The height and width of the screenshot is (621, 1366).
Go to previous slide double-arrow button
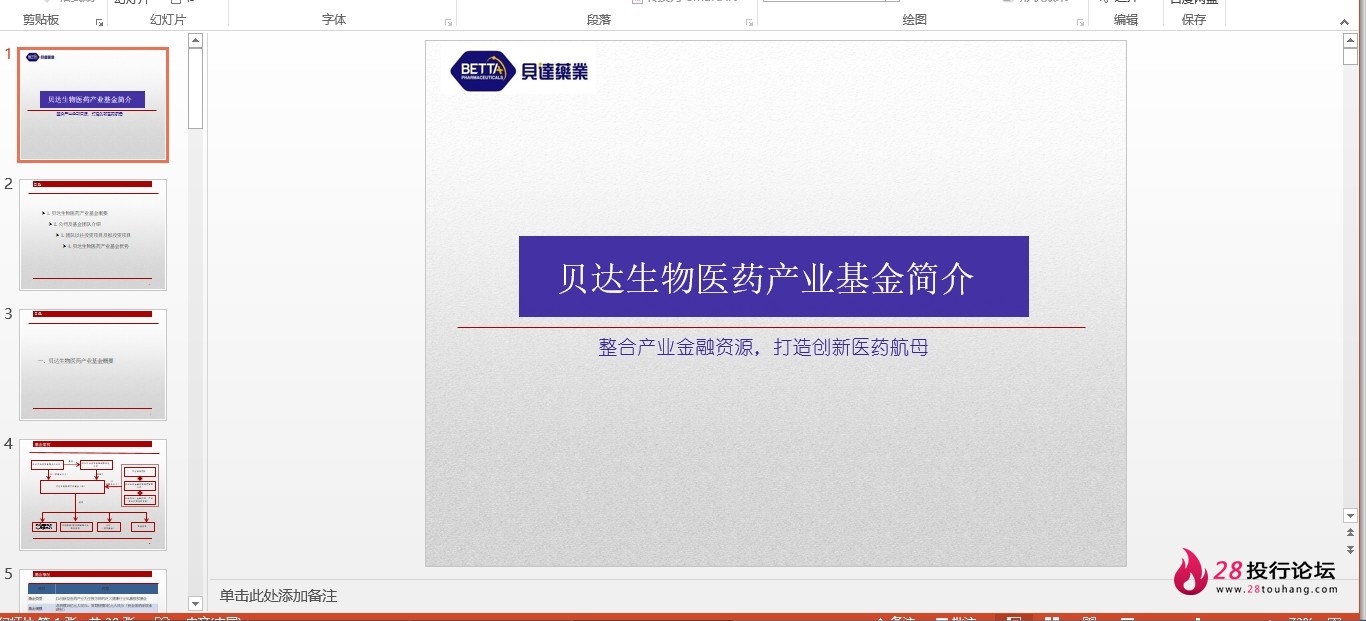pos(1350,535)
